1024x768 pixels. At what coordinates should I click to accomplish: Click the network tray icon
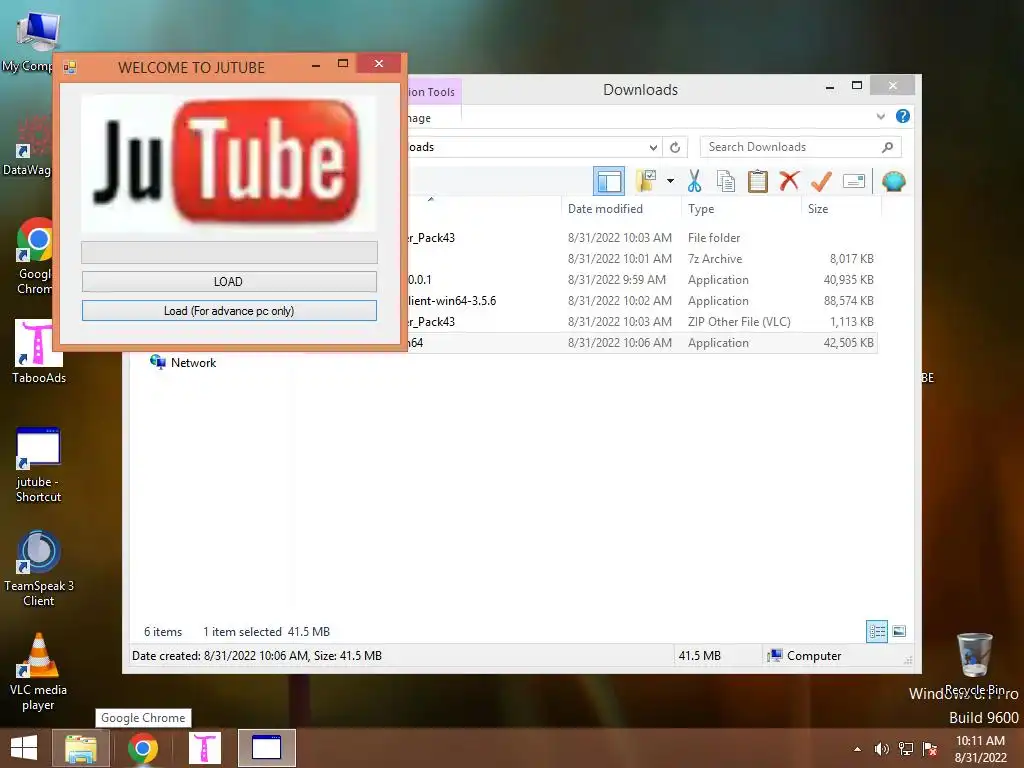[906, 749]
